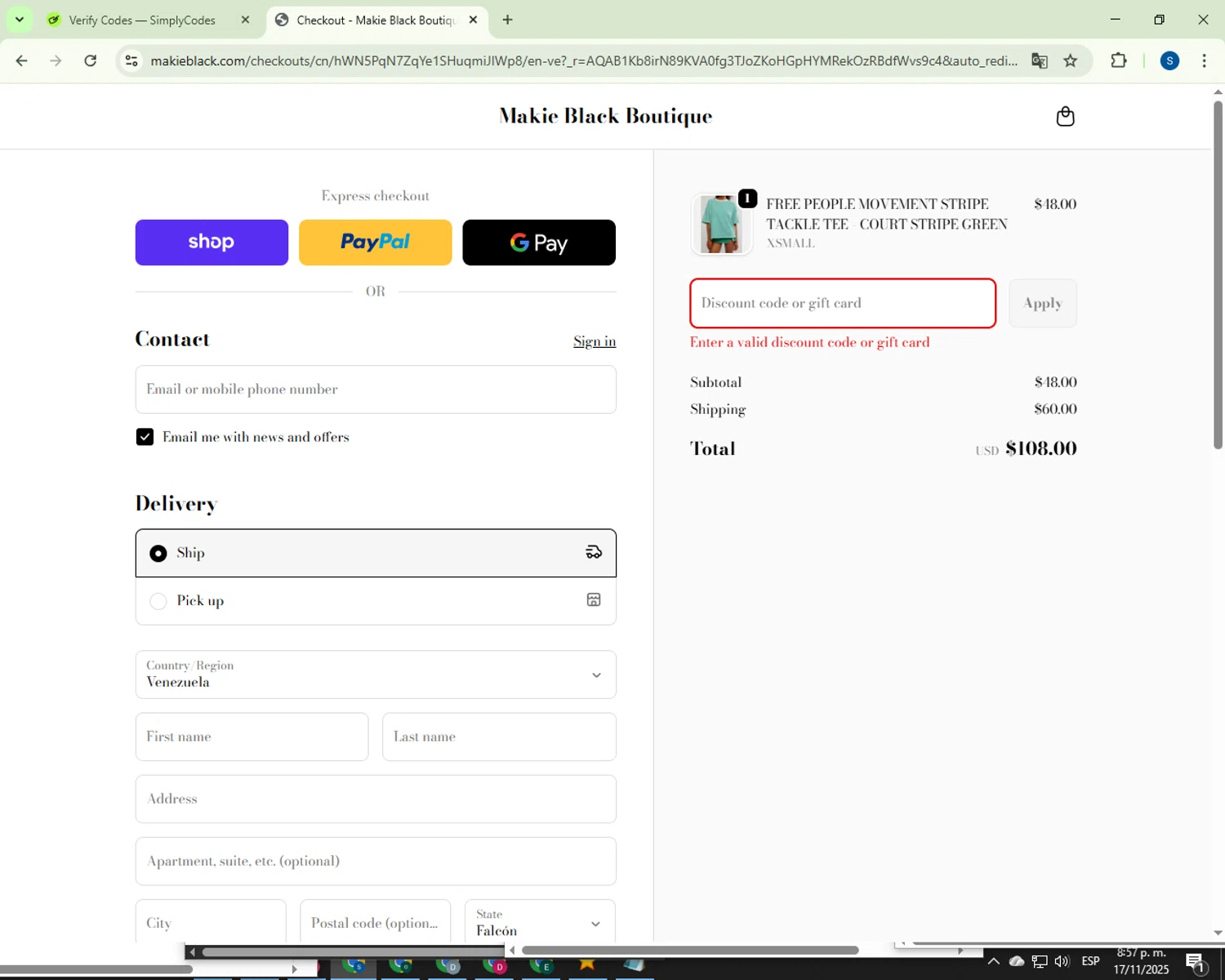
Task: Pay with PayPal button
Action: pyautogui.click(x=376, y=243)
